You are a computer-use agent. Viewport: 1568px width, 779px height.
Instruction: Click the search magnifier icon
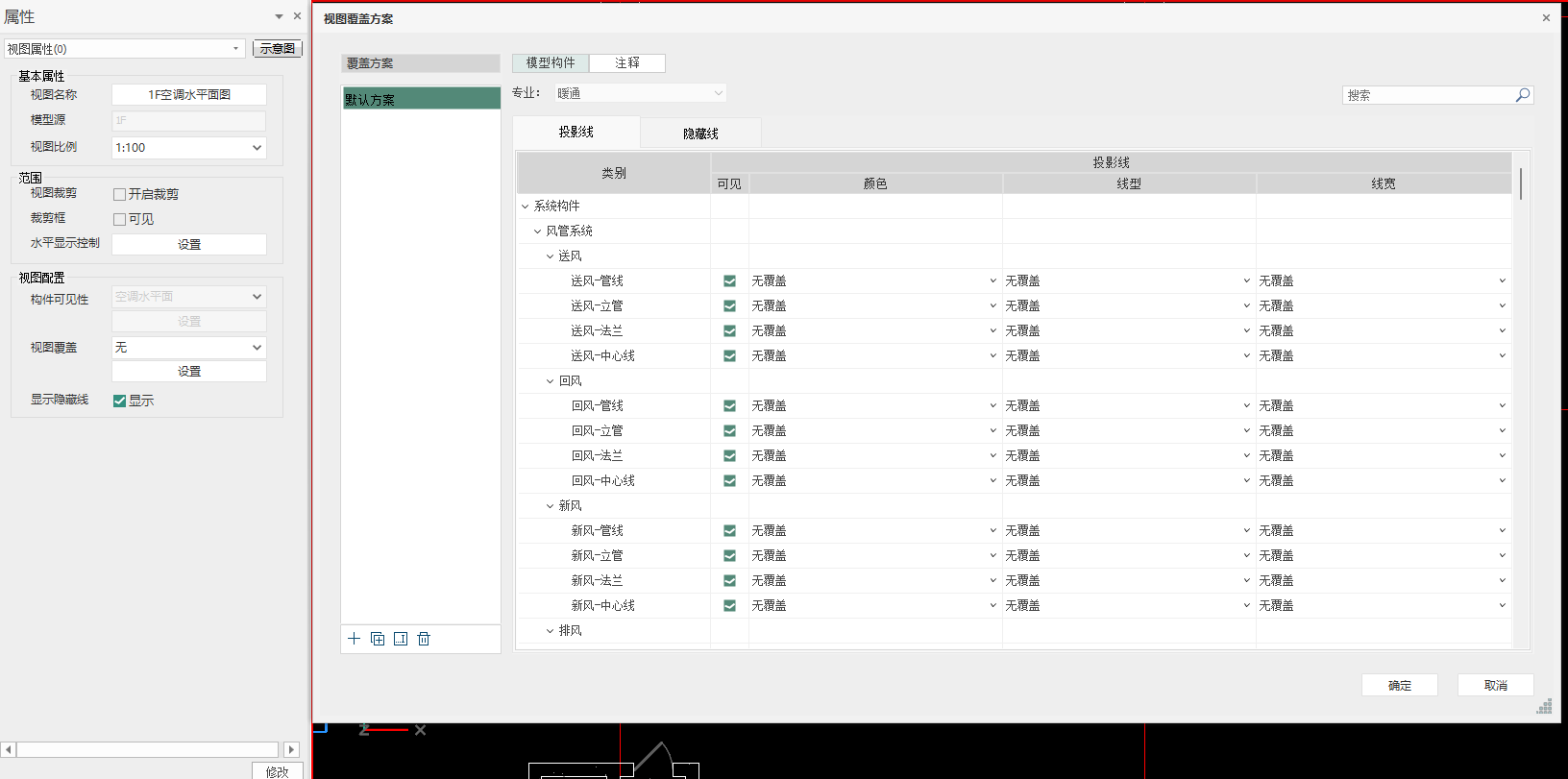click(x=1522, y=95)
